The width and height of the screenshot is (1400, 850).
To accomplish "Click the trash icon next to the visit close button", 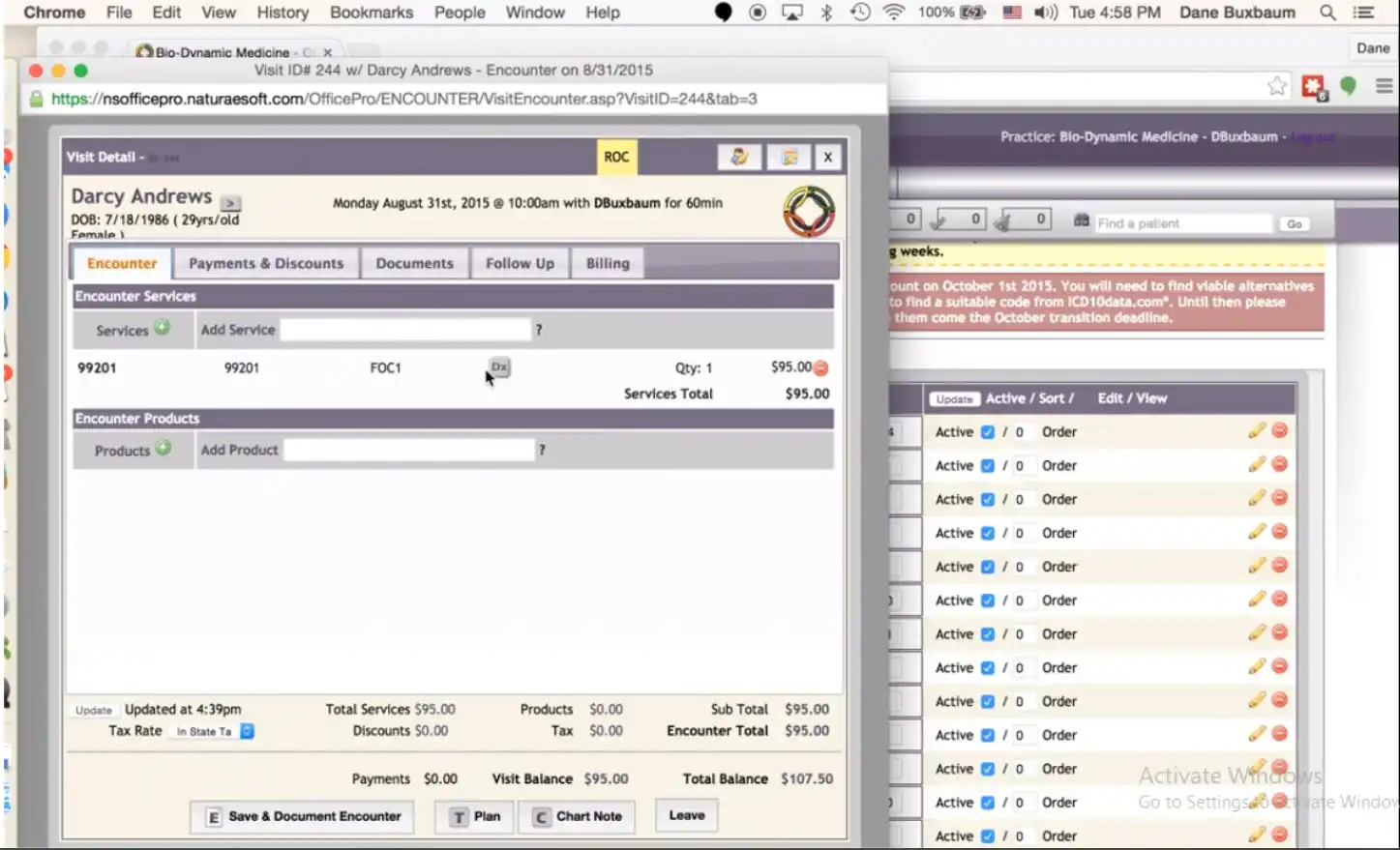I will click(x=789, y=156).
